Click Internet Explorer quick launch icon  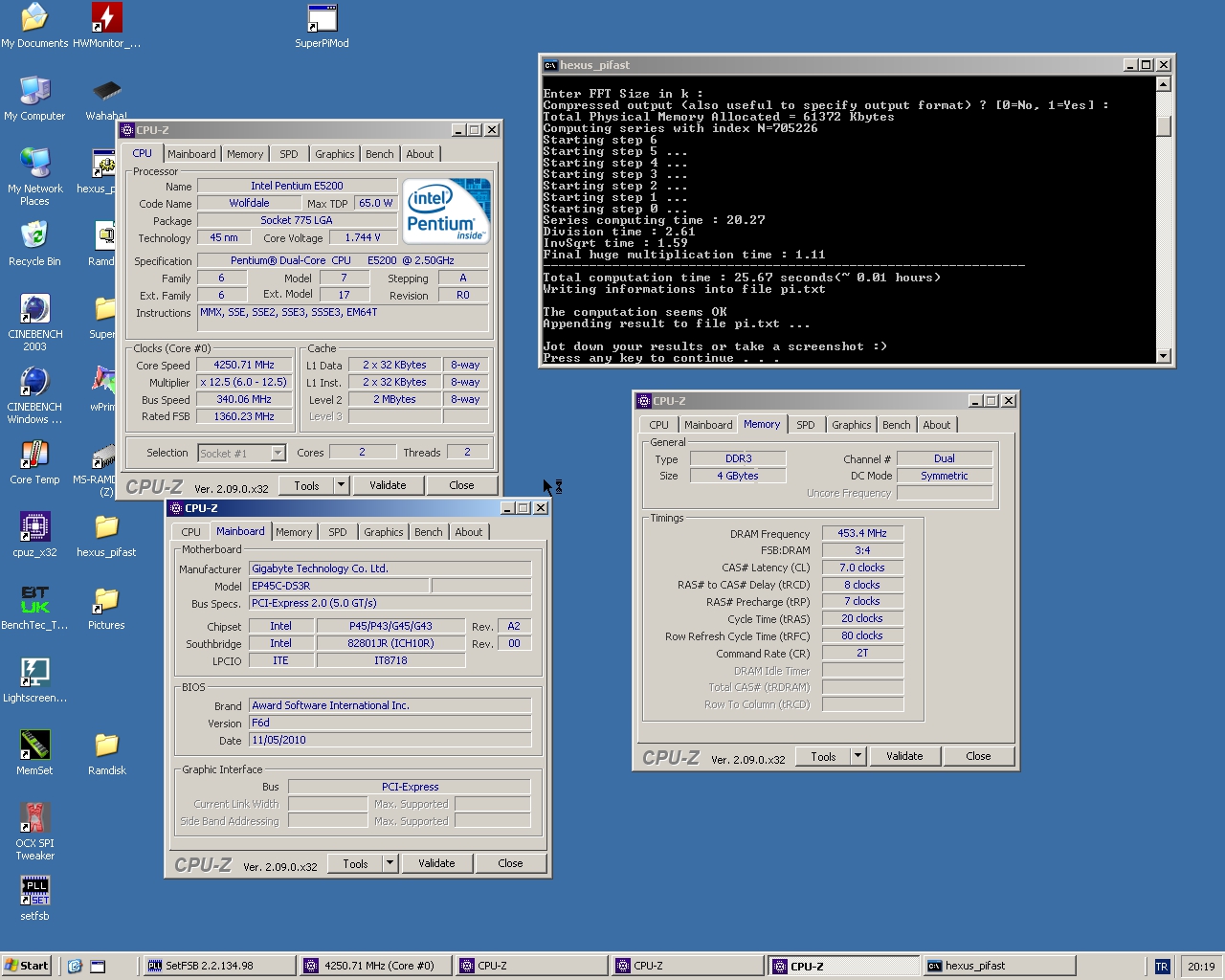pos(75,966)
